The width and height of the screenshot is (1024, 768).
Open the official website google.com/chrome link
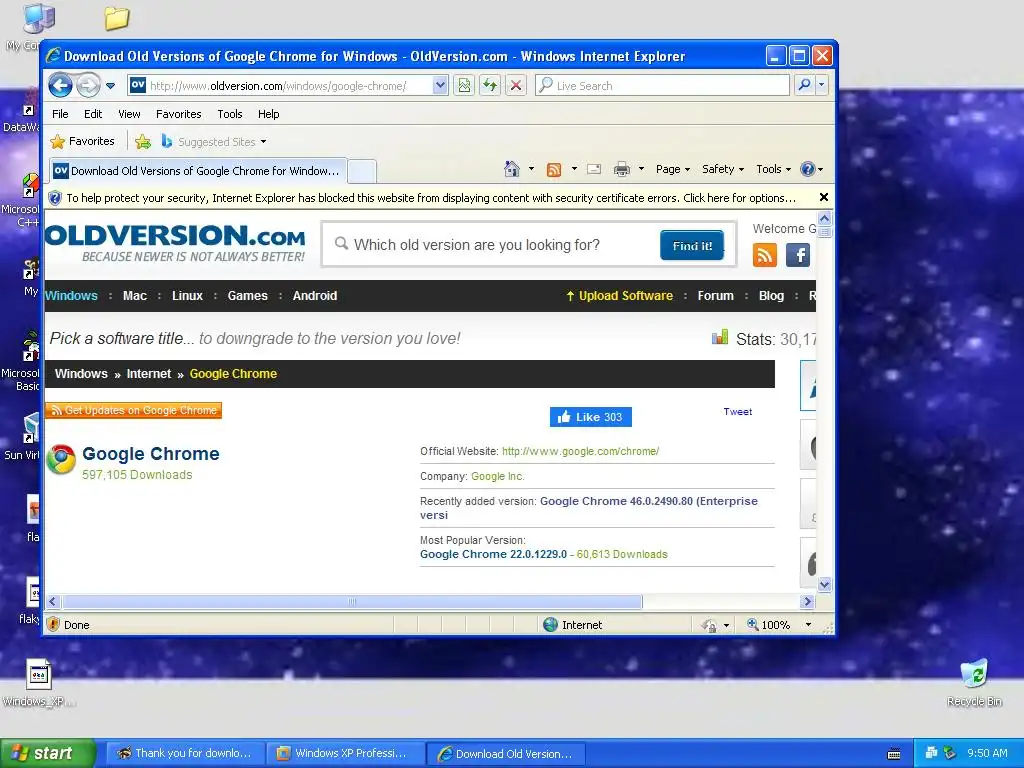click(x=581, y=451)
